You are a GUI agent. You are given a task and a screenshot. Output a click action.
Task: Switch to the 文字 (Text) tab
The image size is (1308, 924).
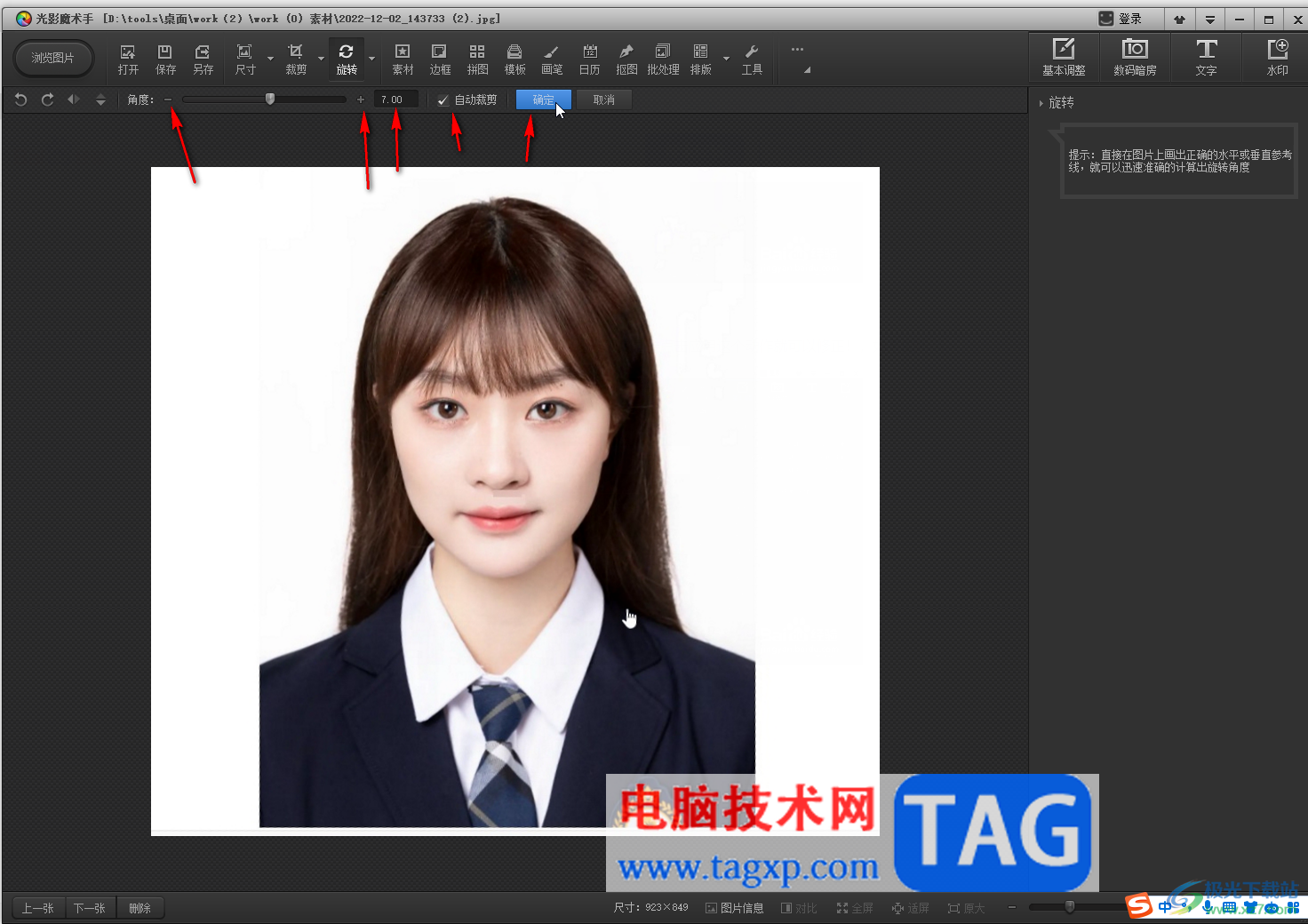pos(1206,58)
